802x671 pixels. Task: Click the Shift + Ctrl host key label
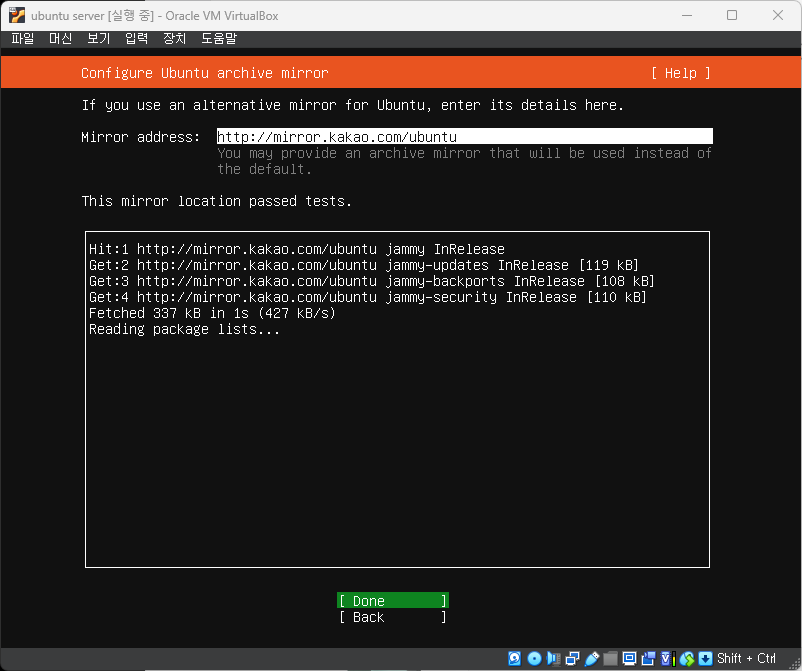point(746,658)
